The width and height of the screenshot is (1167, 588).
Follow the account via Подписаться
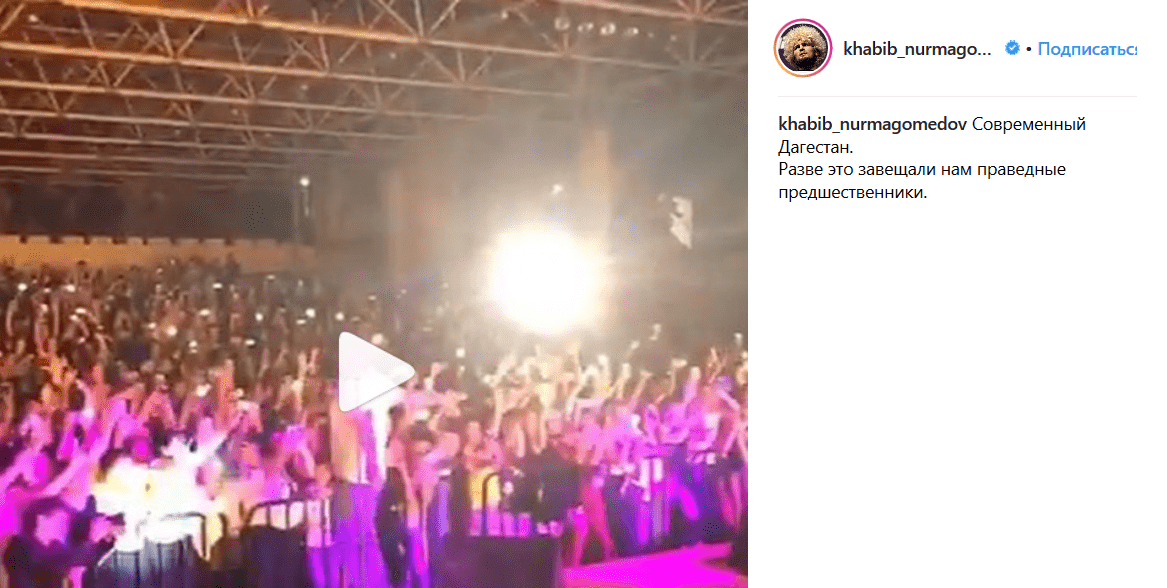pyautogui.click(x=1087, y=49)
